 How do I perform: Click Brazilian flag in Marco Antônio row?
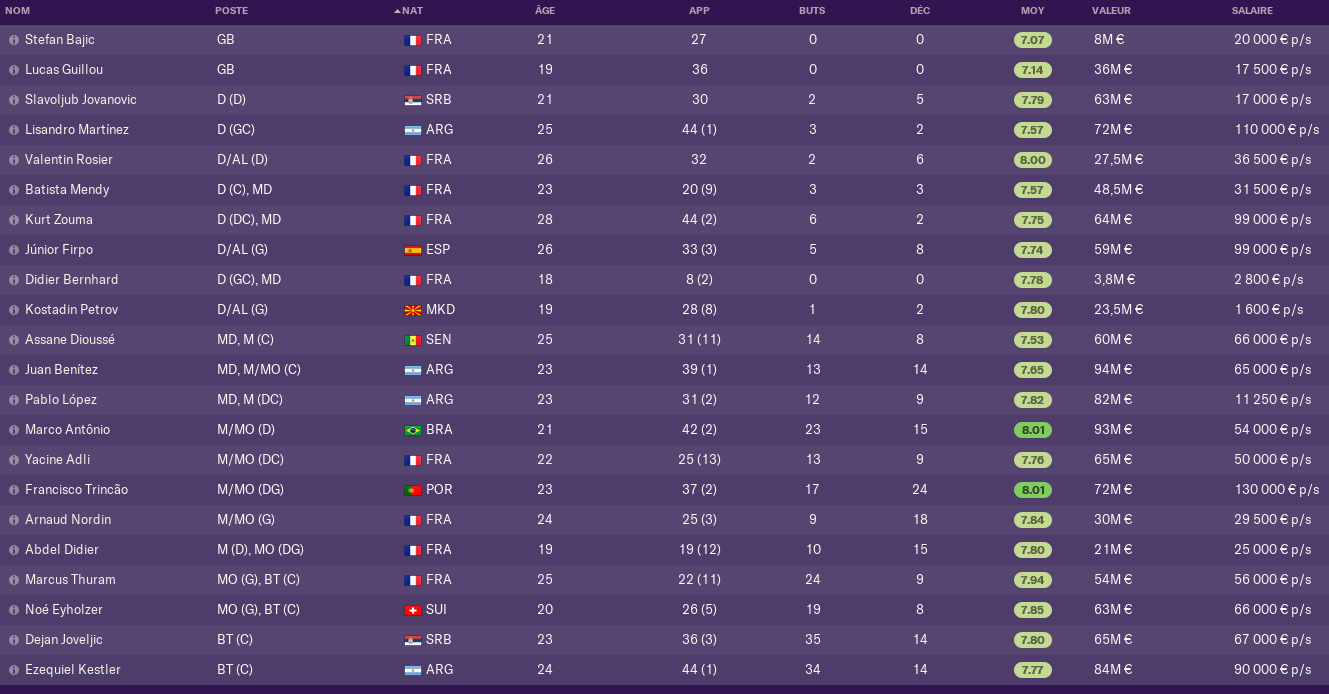(412, 430)
